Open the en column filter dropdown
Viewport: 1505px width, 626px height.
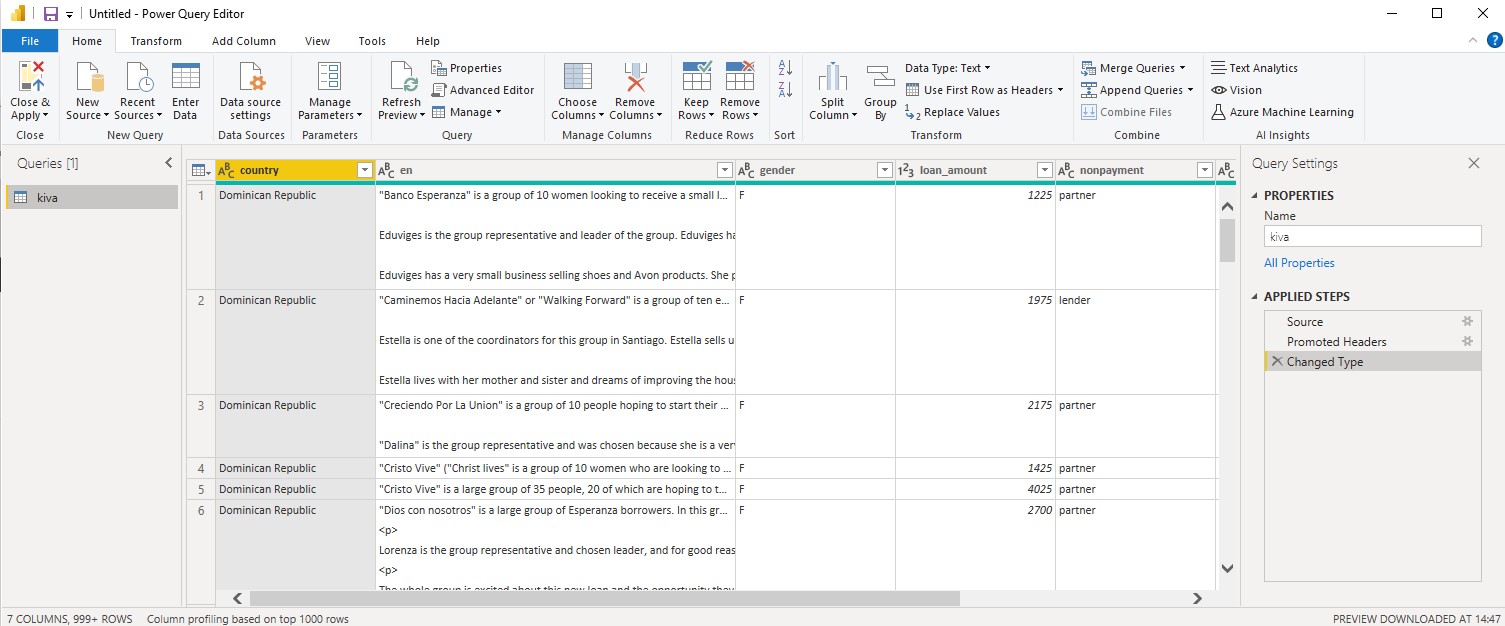(724, 170)
